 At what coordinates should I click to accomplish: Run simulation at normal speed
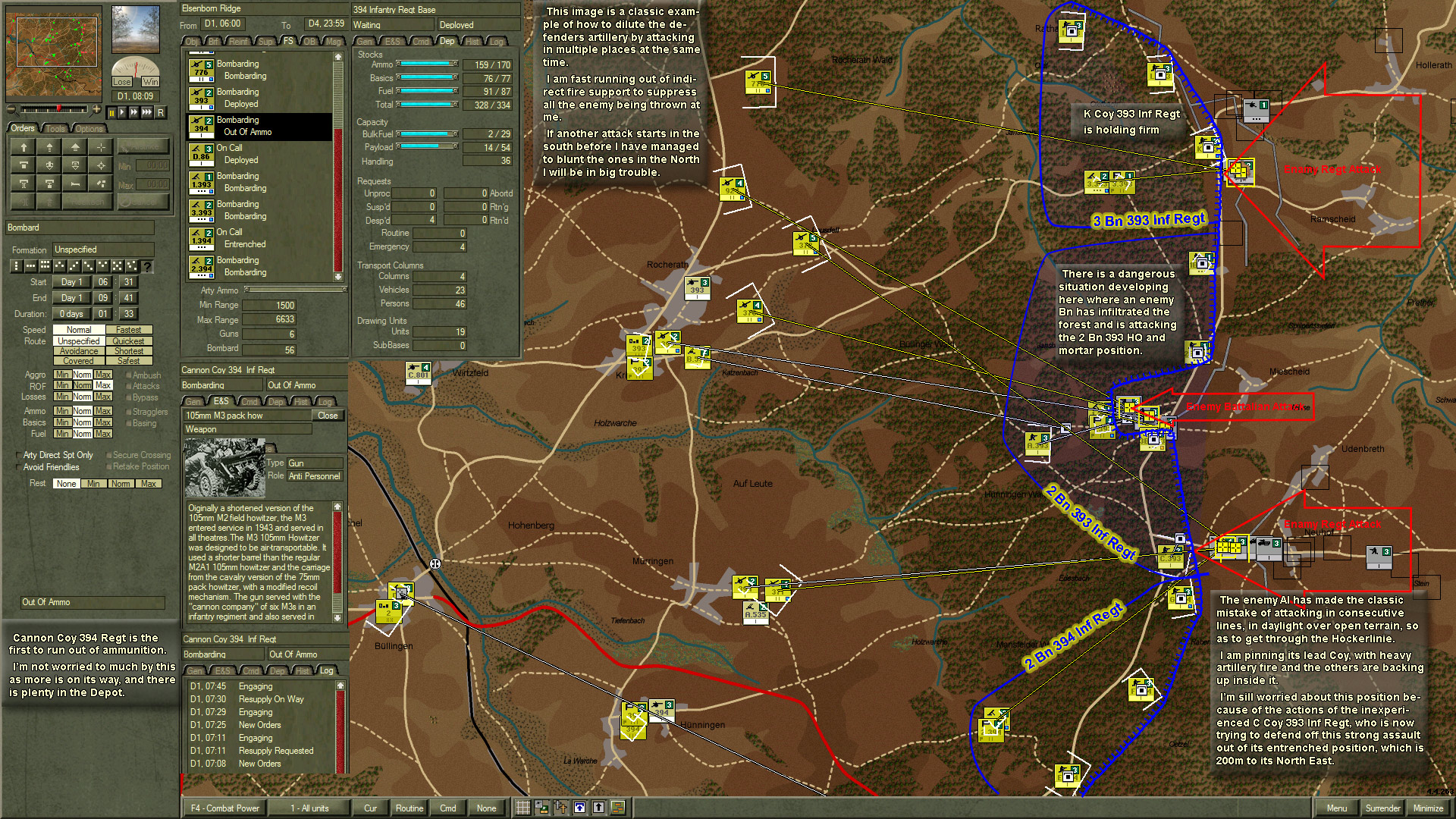[x=123, y=112]
